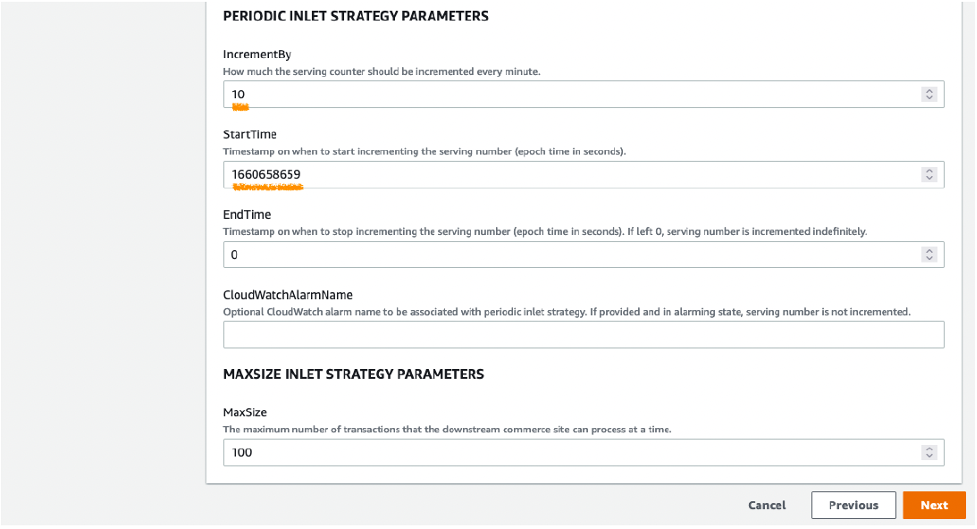
Task: Raise MaxSize with the up arrow
Action: [929, 448]
